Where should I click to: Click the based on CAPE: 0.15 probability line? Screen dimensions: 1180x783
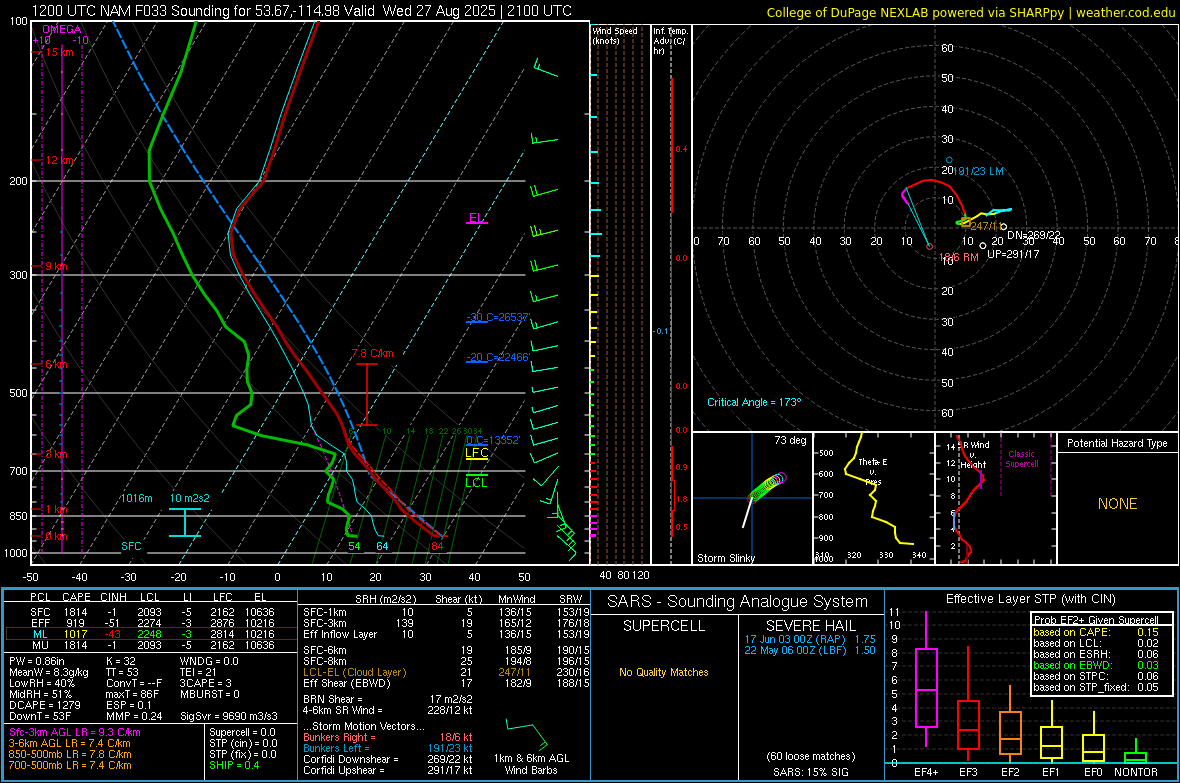1096,632
